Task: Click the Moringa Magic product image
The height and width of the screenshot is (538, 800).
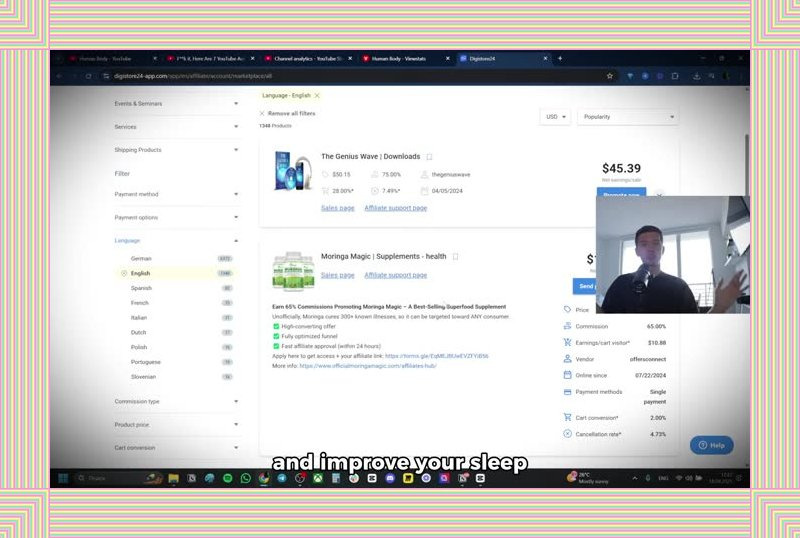Action: 293,271
